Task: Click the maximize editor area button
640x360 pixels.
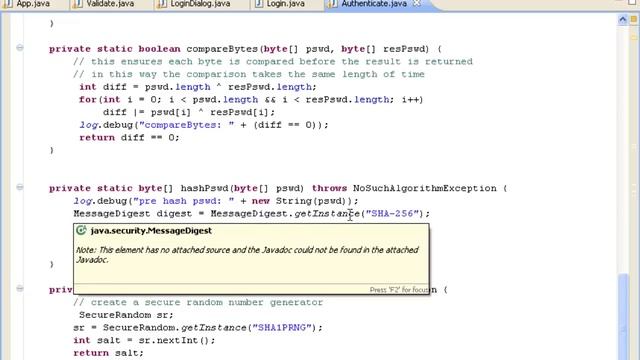Action: tap(633, 3)
